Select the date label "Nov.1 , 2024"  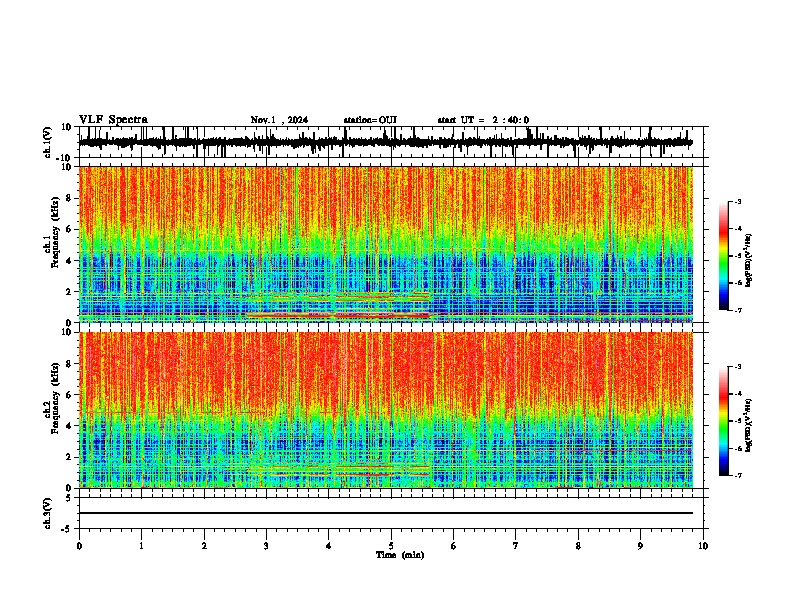279,120
